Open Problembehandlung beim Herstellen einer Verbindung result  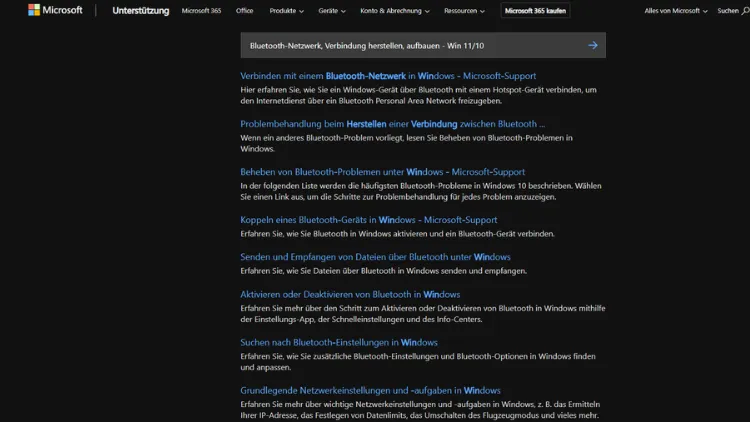[392, 124]
